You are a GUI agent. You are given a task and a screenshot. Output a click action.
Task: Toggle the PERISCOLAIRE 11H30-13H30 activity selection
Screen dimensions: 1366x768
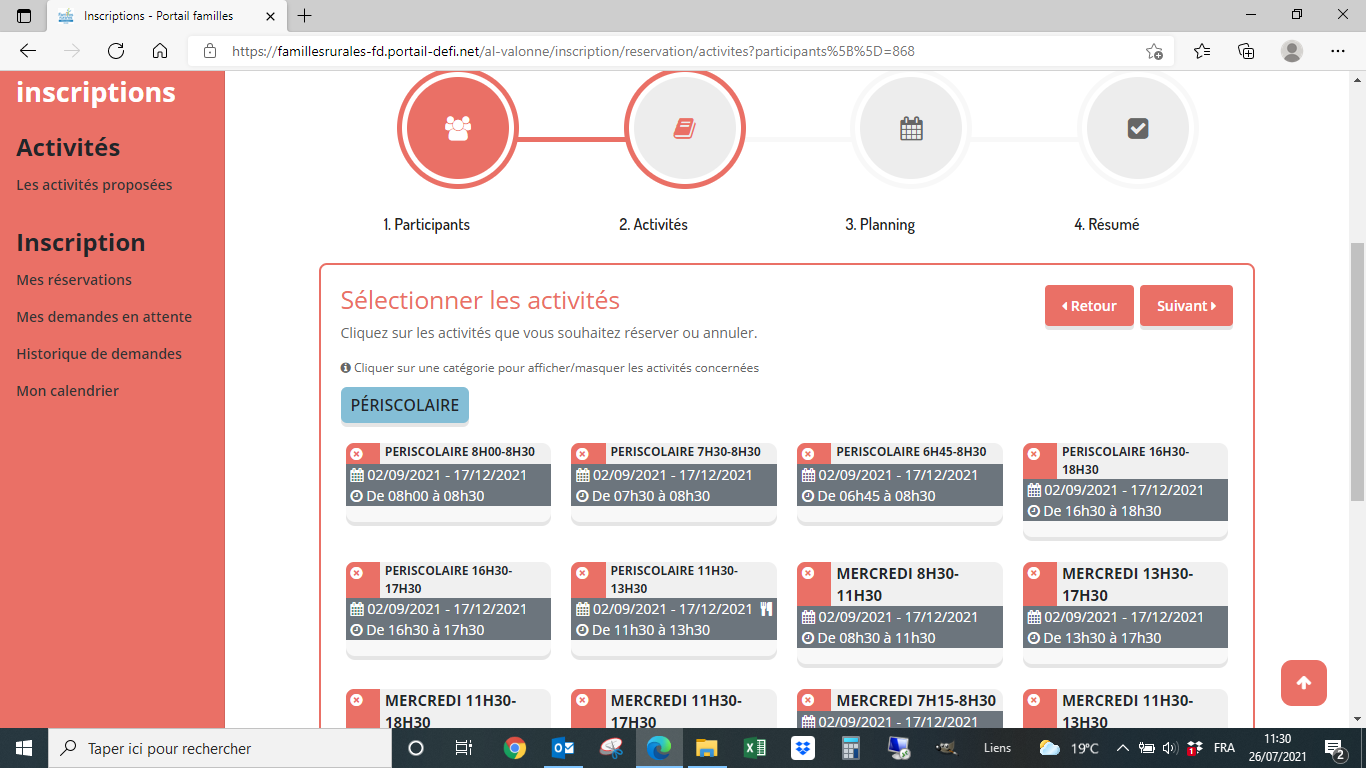click(x=582, y=573)
